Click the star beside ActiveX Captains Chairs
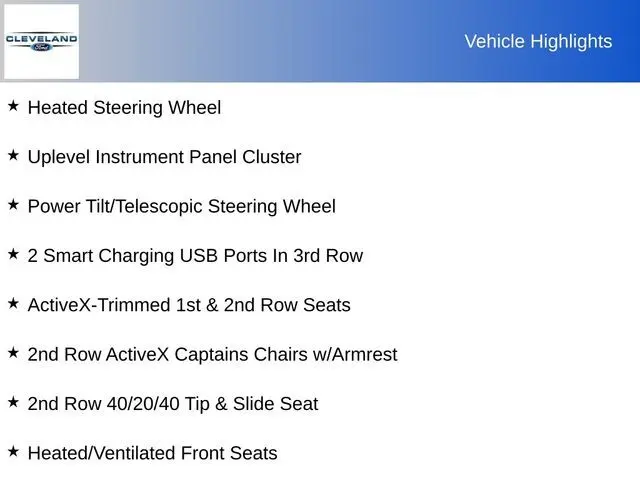The width and height of the screenshot is (640, 480). [x=13, y=353]
